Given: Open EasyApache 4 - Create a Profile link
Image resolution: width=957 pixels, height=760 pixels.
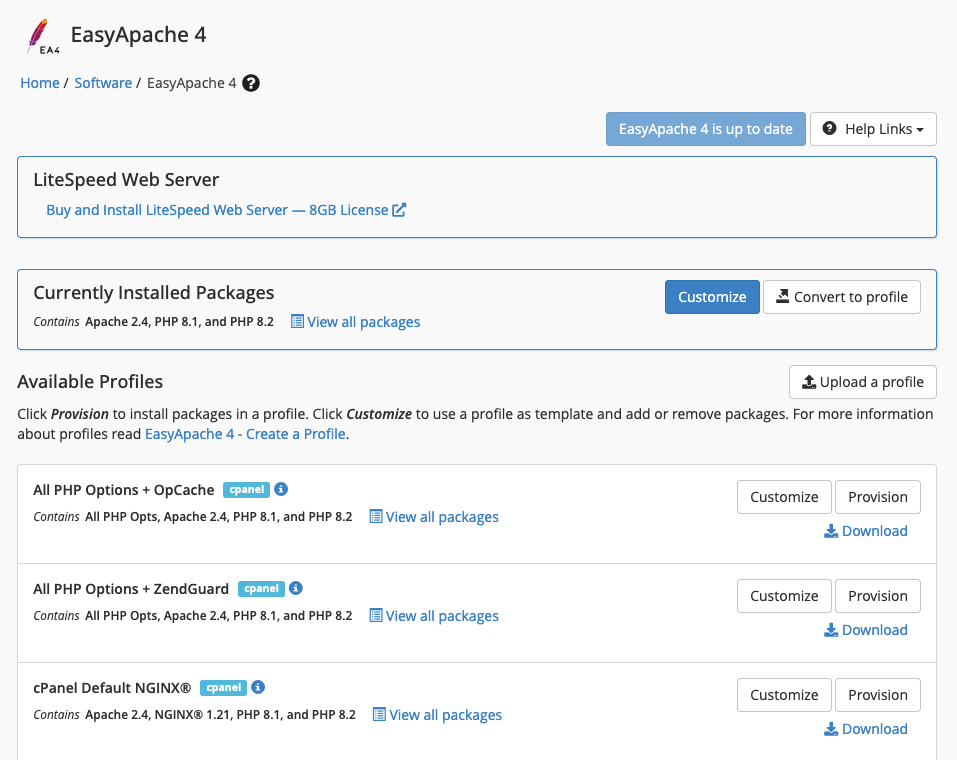Looking at the screenshot, I should (x=245, y=434).
